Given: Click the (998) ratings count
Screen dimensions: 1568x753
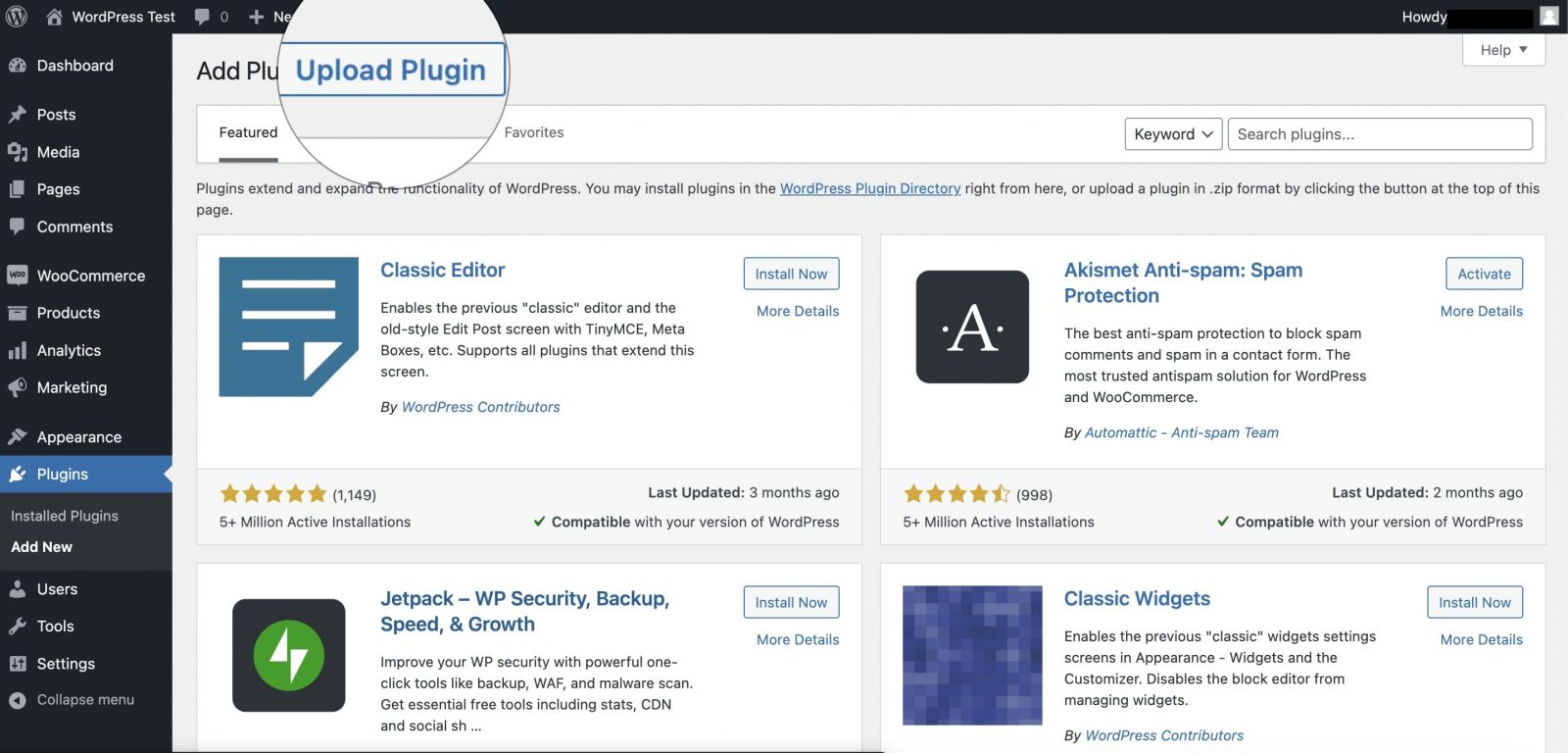Looking at the screenshot, I should click(1034, 495).
